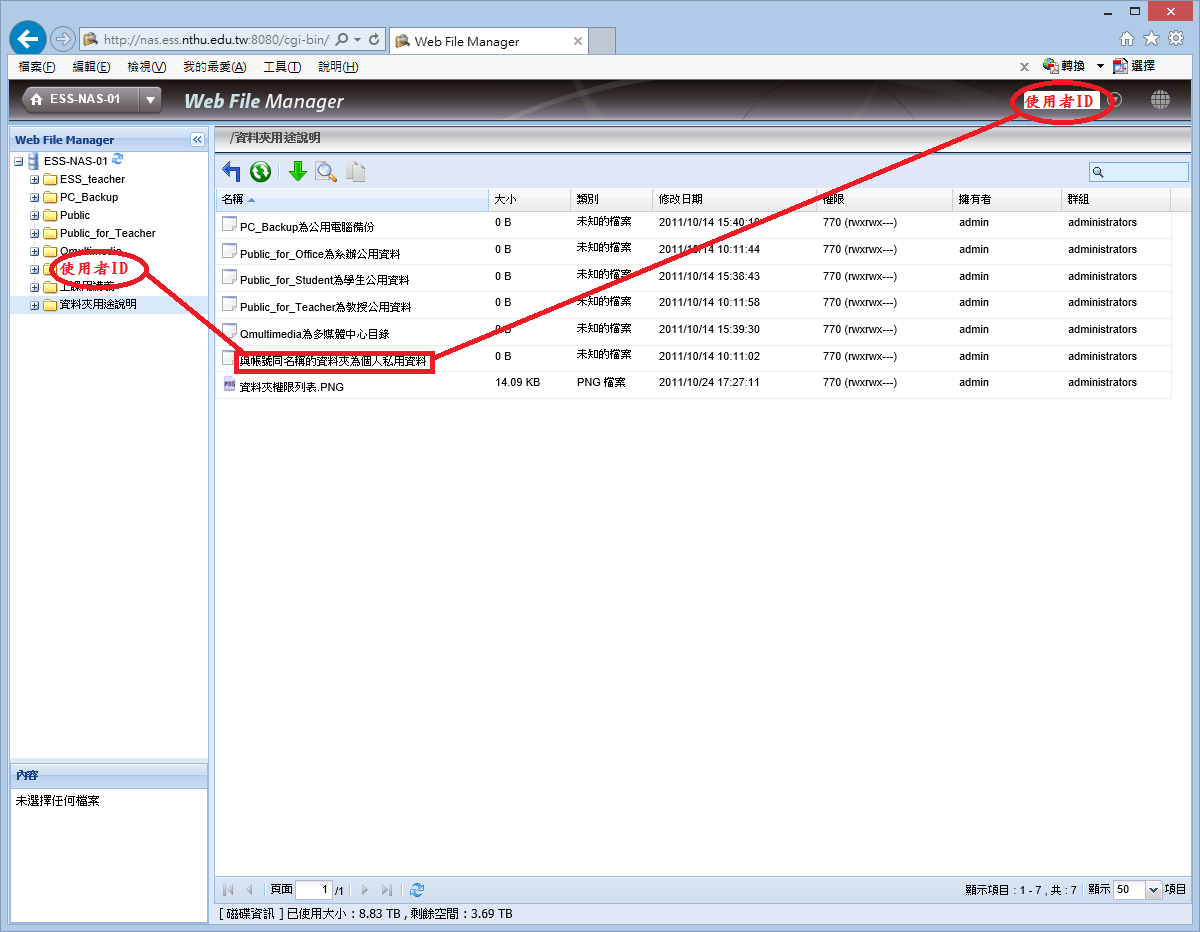1200x932 pixels.
Task: Click the search input field in toolbar
Action: click(x=1145, y=172)
